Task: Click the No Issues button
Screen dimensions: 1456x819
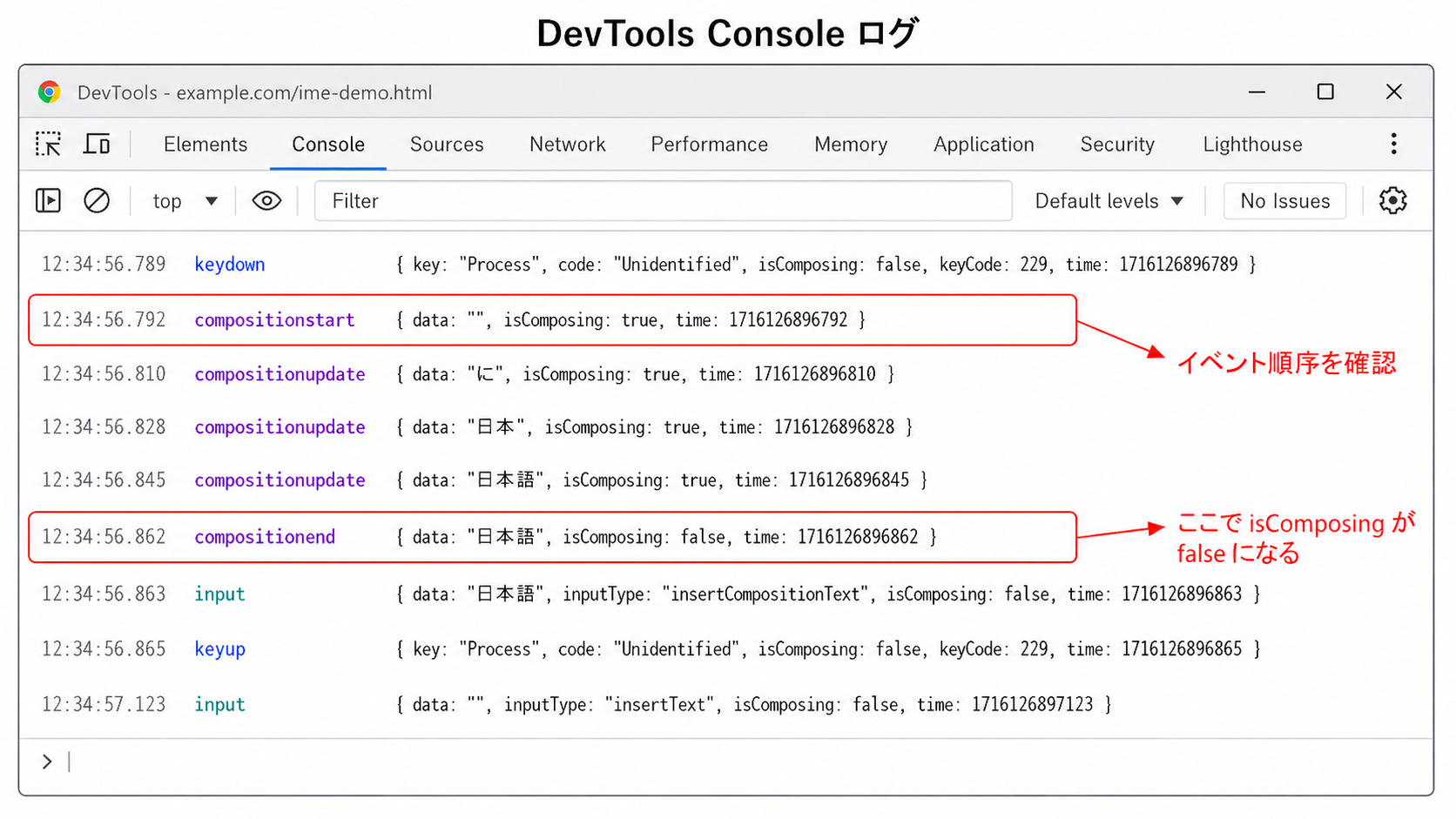Action: 1284,201
